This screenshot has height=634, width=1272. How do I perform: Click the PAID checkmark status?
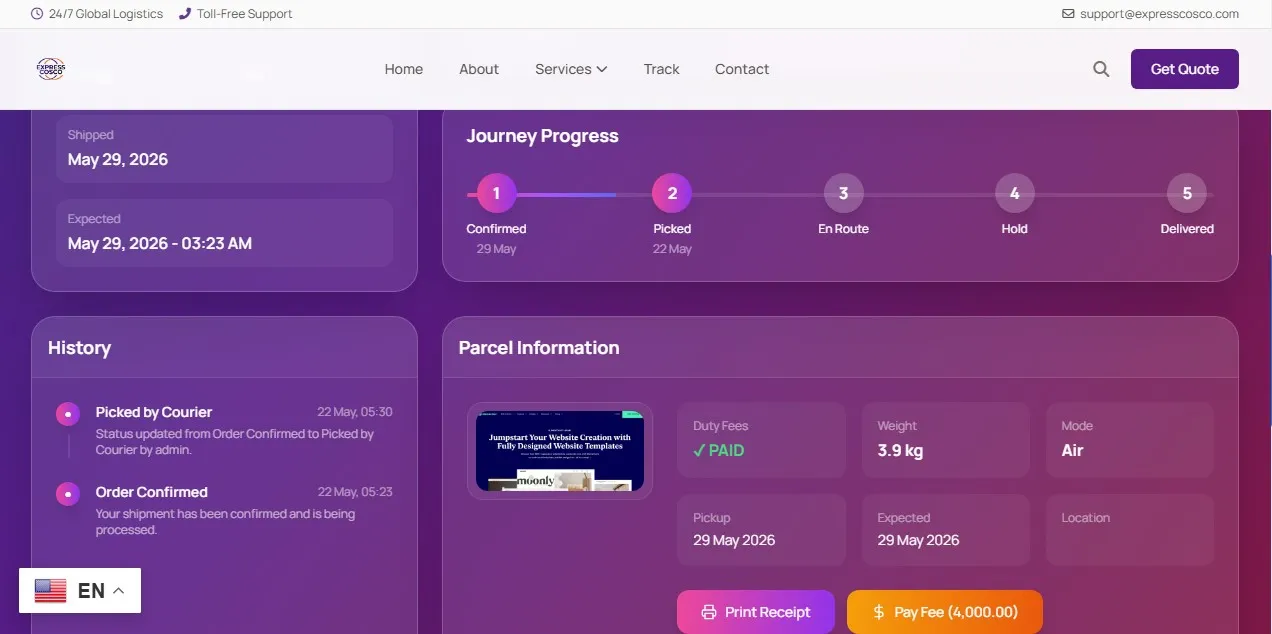coord(719,450)
